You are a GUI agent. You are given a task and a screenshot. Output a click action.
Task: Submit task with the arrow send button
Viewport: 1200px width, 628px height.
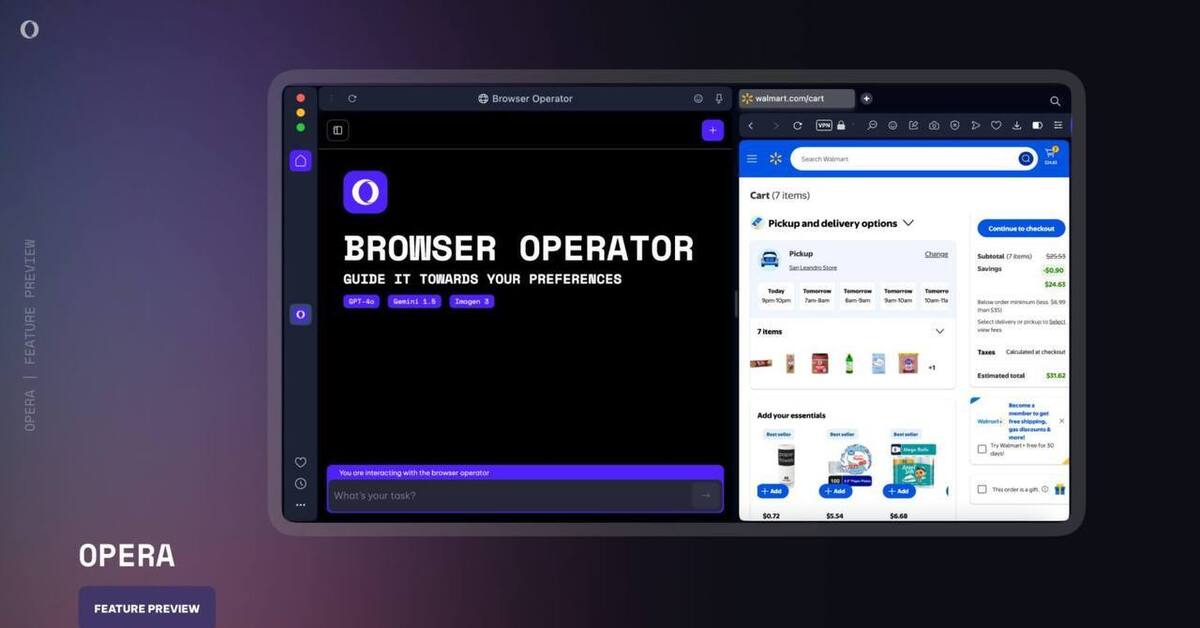[x=706, y=495]
